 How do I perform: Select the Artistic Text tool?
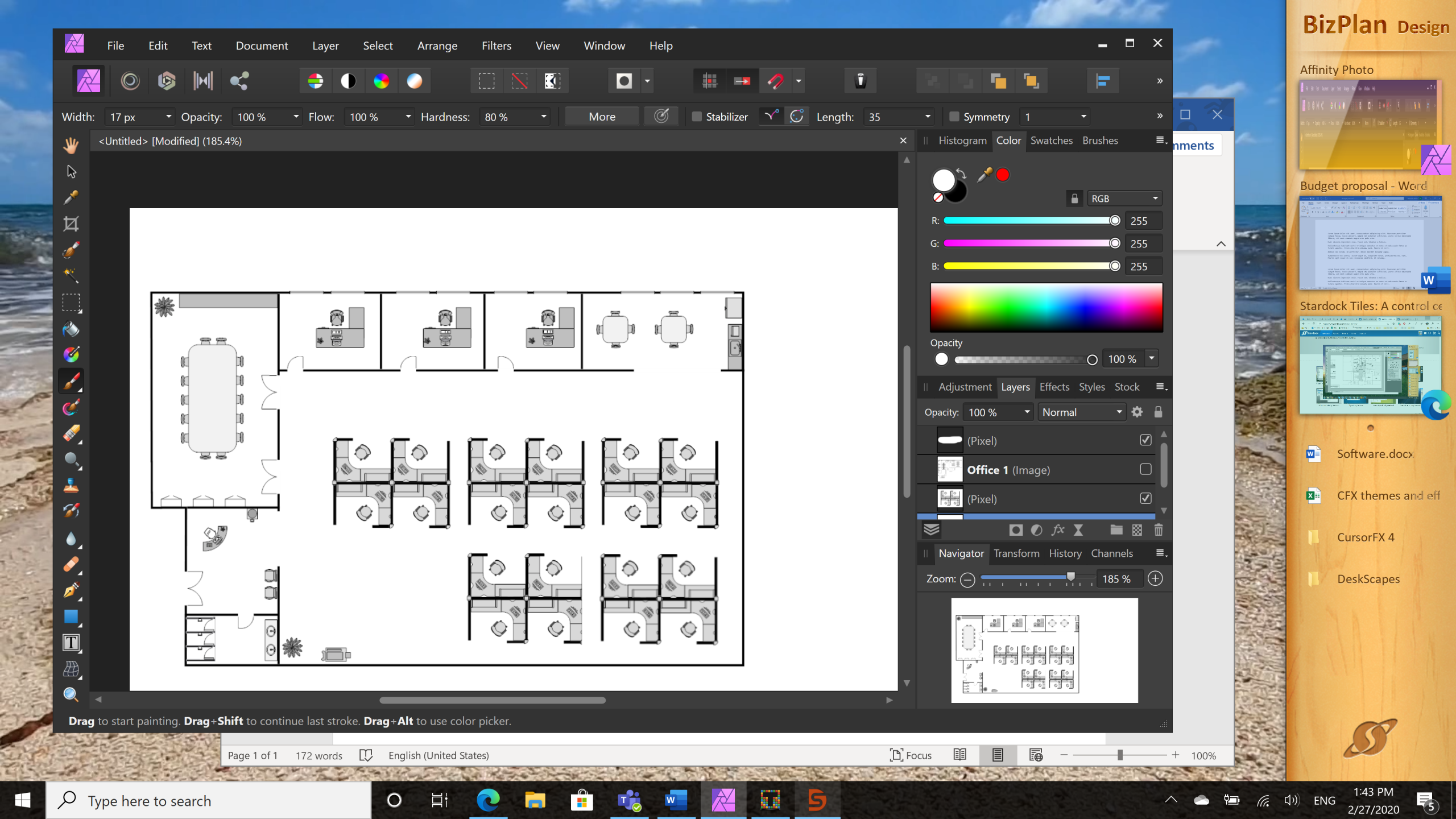pos(71,643)
